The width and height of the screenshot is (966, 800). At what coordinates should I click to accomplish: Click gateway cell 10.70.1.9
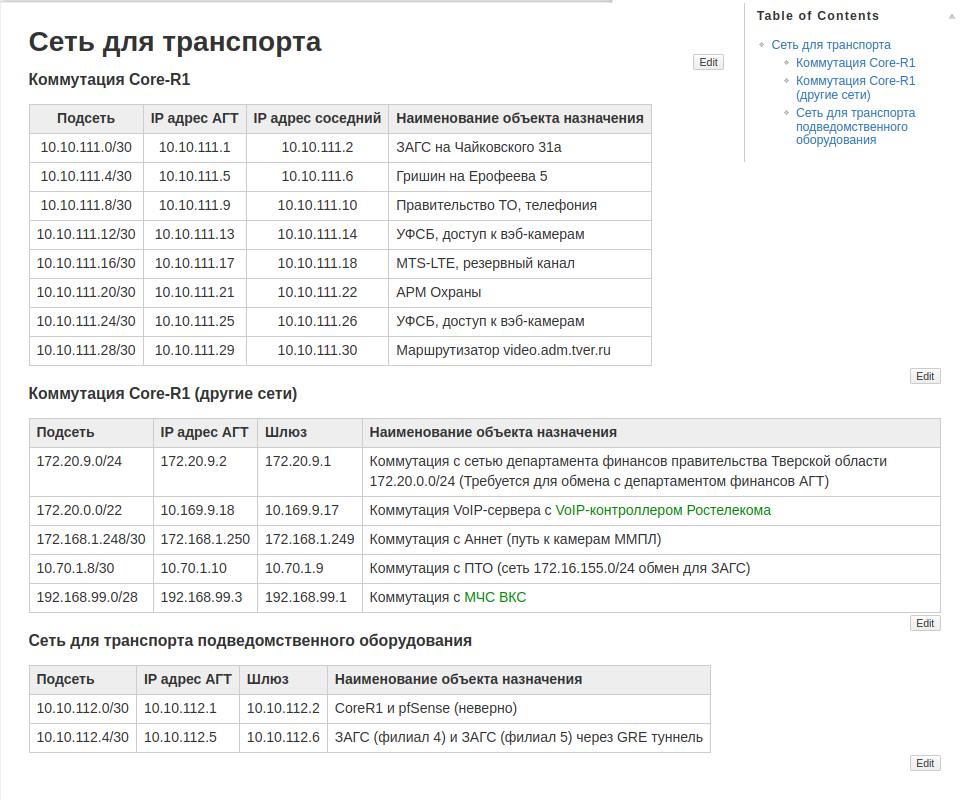pyautogui.click(x=310, y=568)
